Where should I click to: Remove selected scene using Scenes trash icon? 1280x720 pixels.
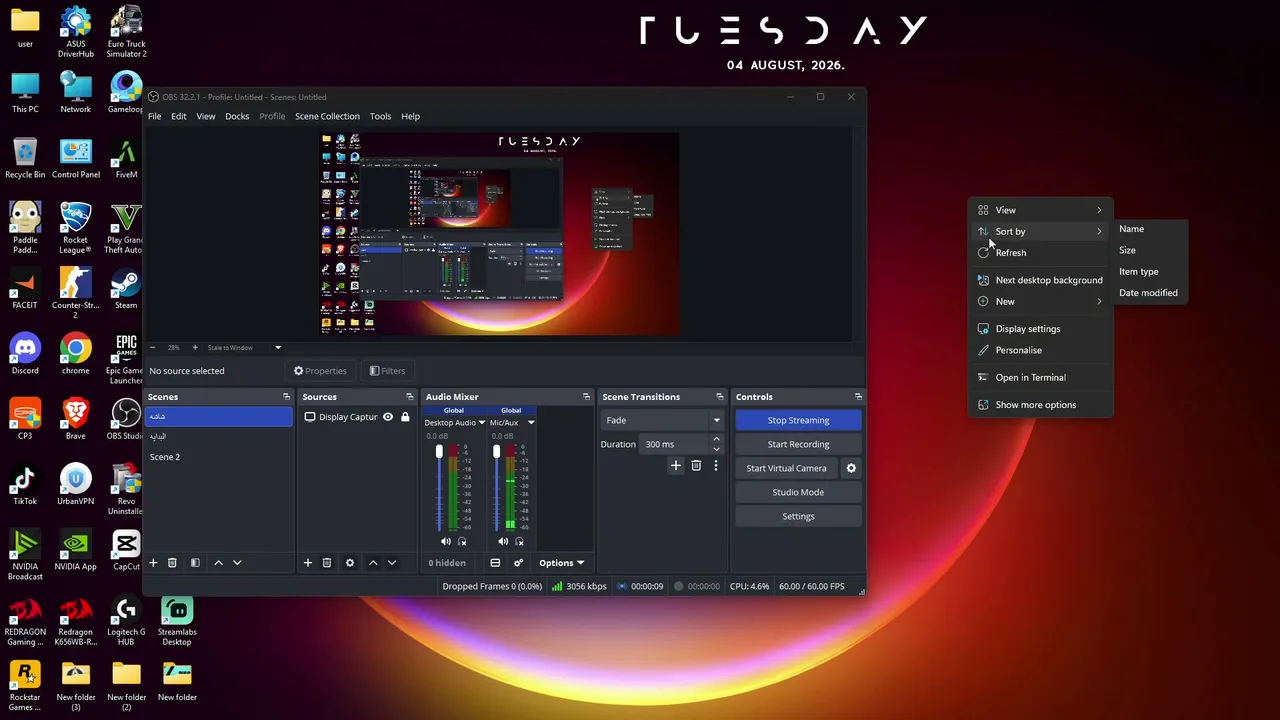coord(172,563)
